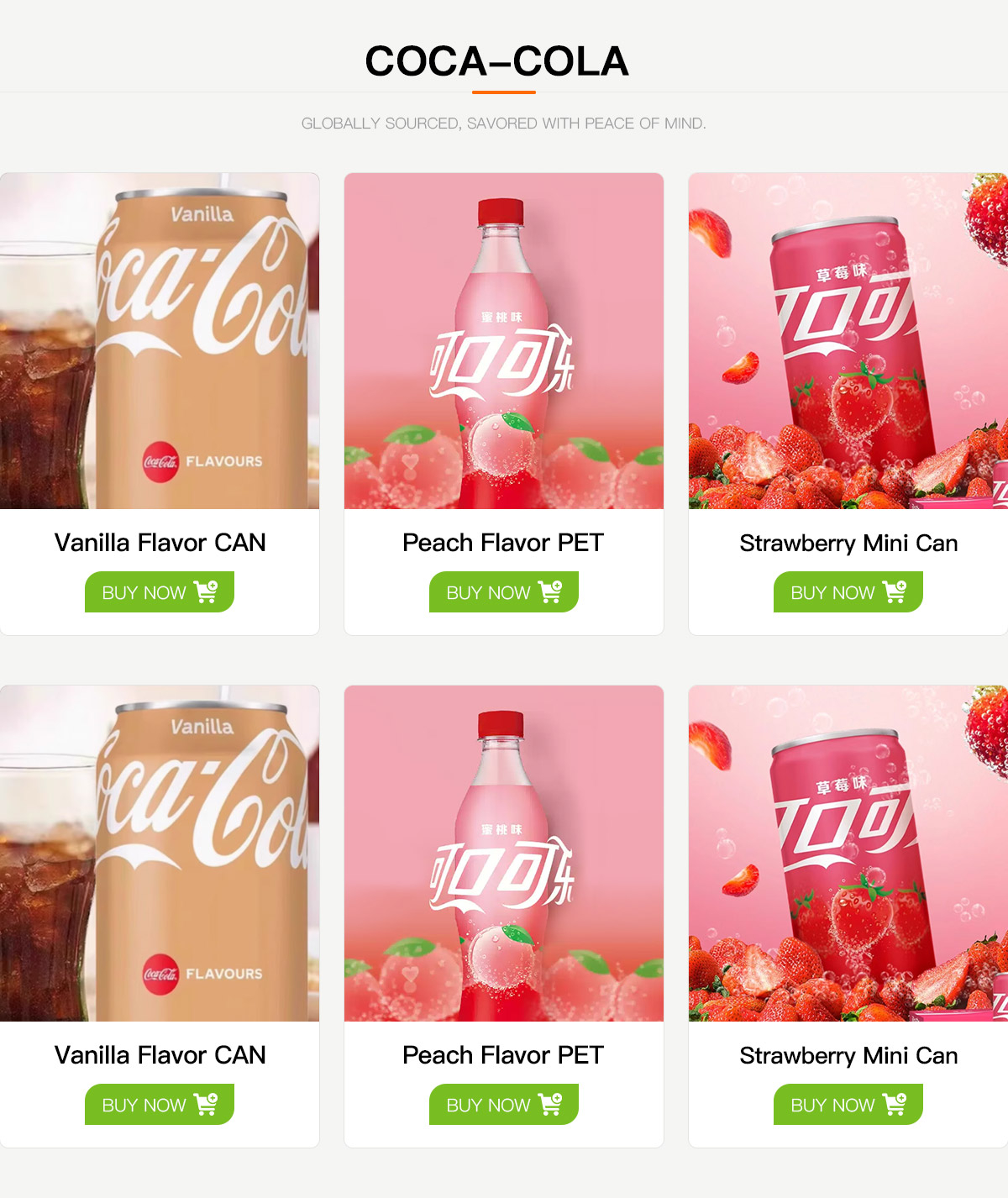This screenshot has width=1008, height=1198.
Task: Click the top-row Peach Flavor PET title
Action: (x=503, y=543)
